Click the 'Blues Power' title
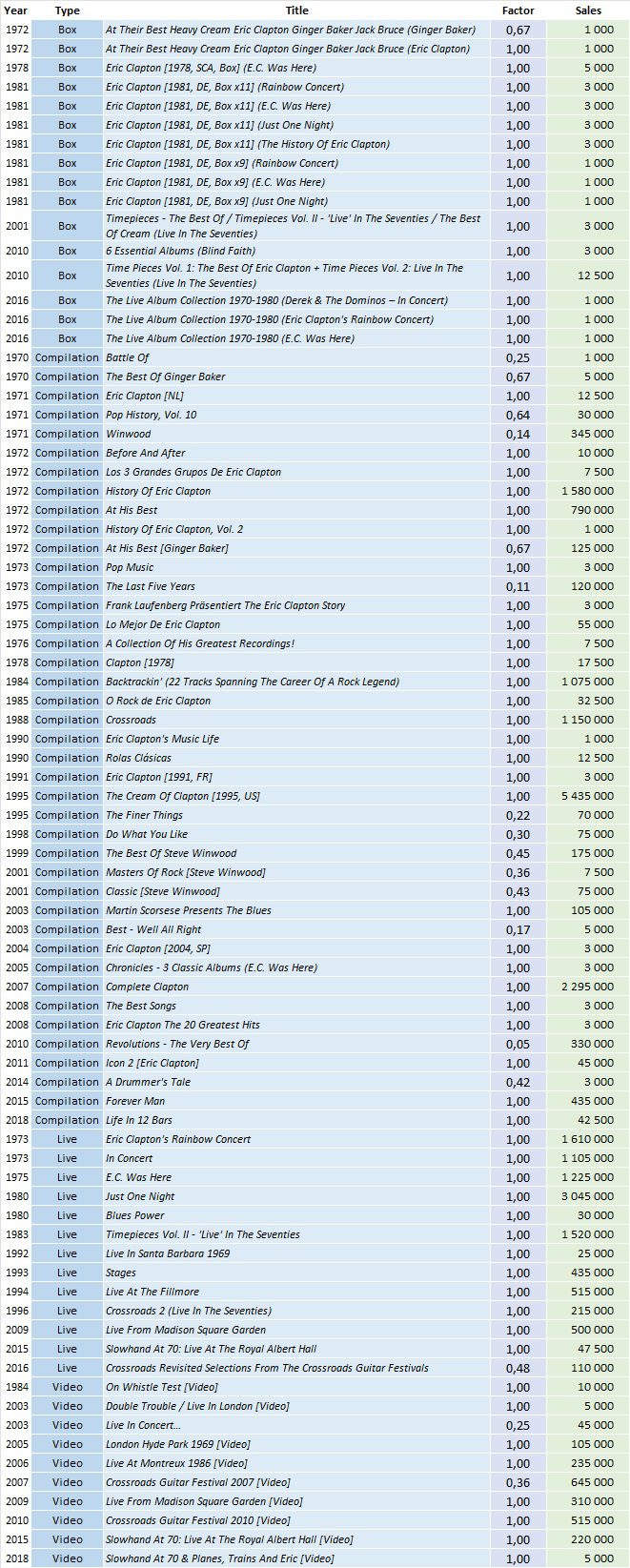Viewport: 630px width, 1568px height. tap(135, 1215)
